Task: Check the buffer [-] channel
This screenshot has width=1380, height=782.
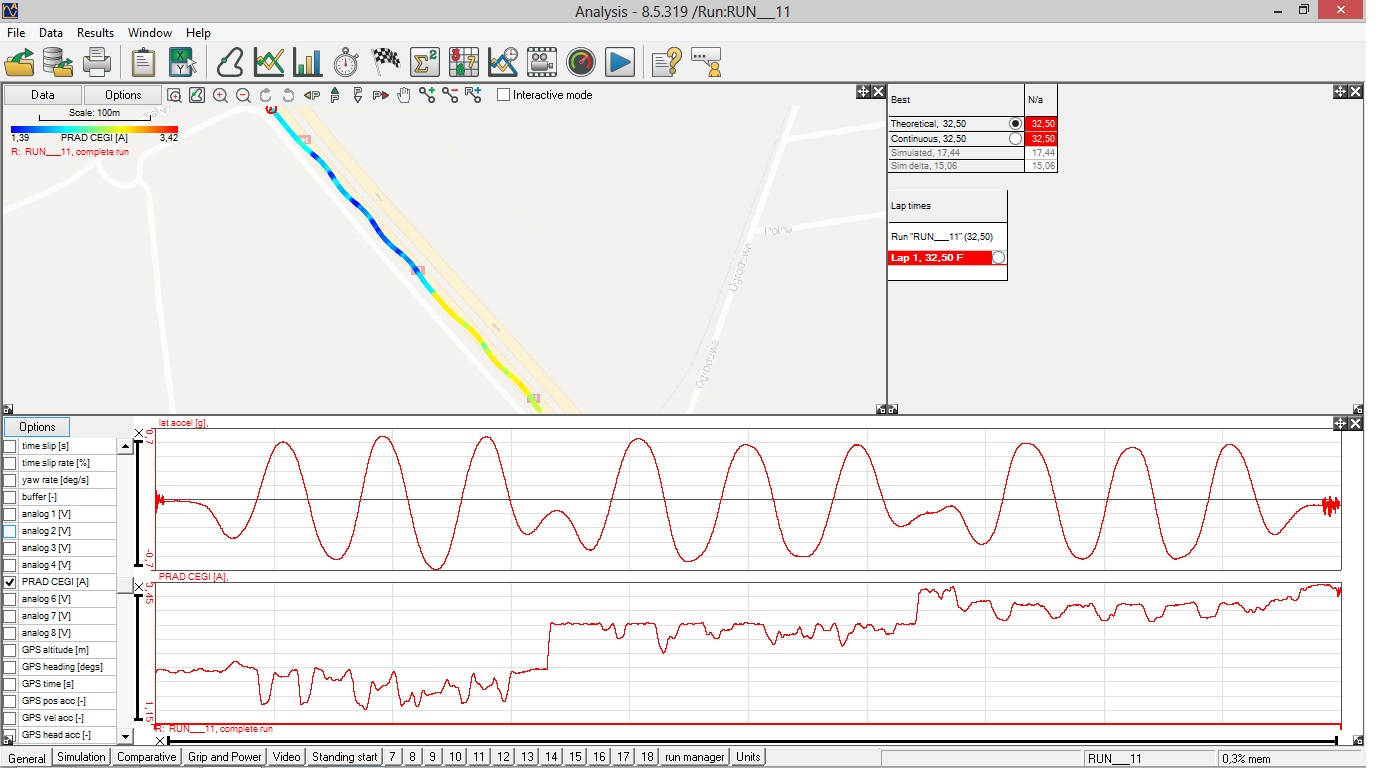Action: pos(10,497)
